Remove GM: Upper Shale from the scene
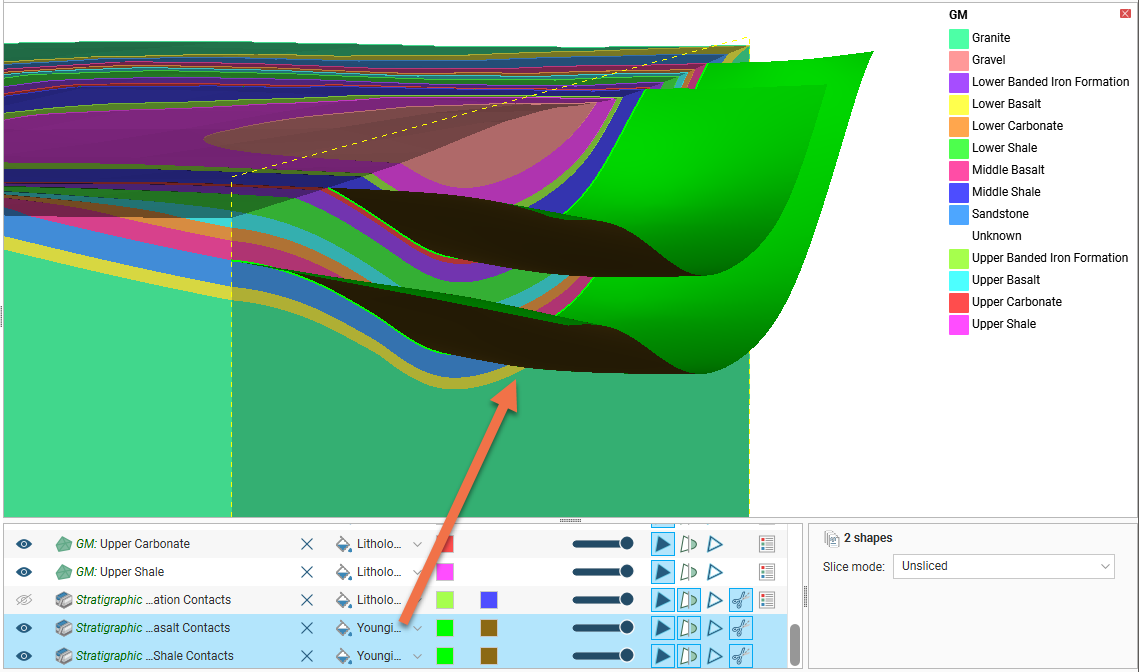 tap(307, 572)
